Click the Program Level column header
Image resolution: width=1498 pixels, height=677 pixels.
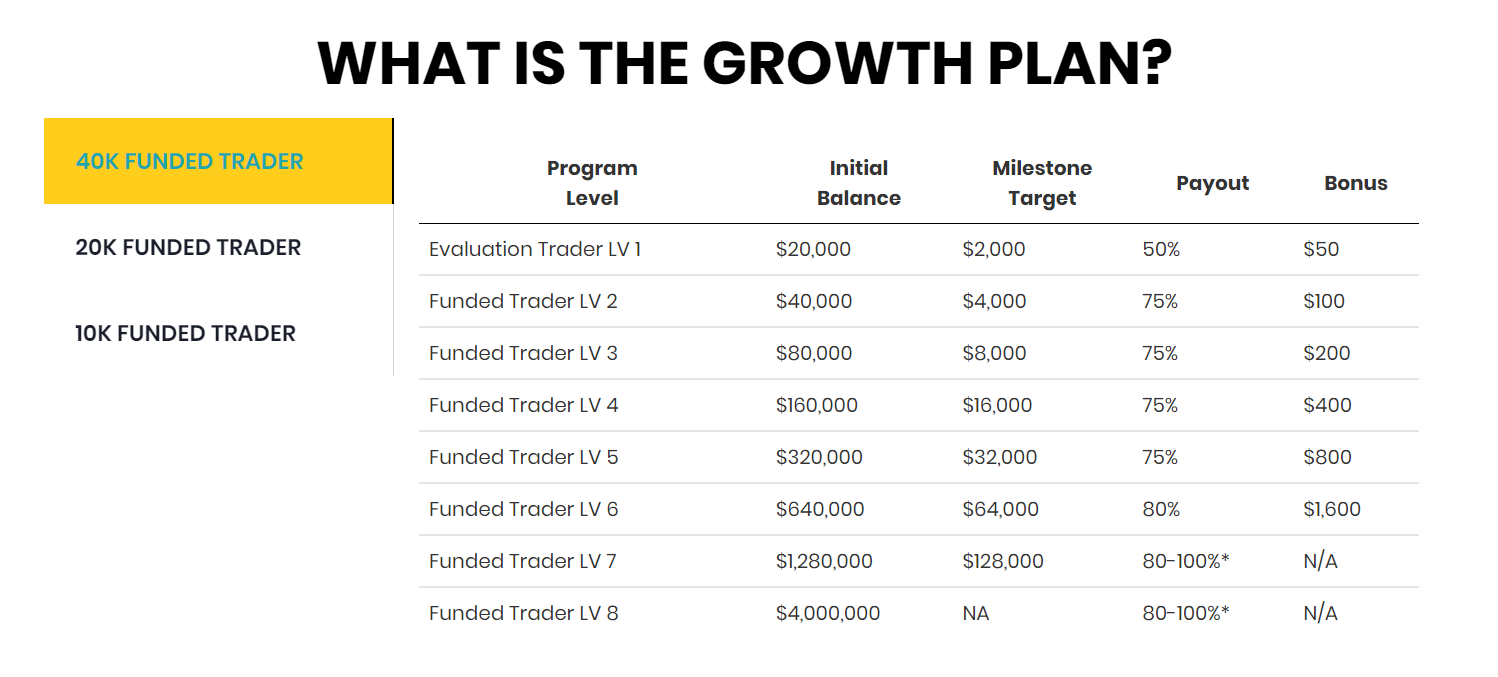pyautogui.click(x=592, y=183)
